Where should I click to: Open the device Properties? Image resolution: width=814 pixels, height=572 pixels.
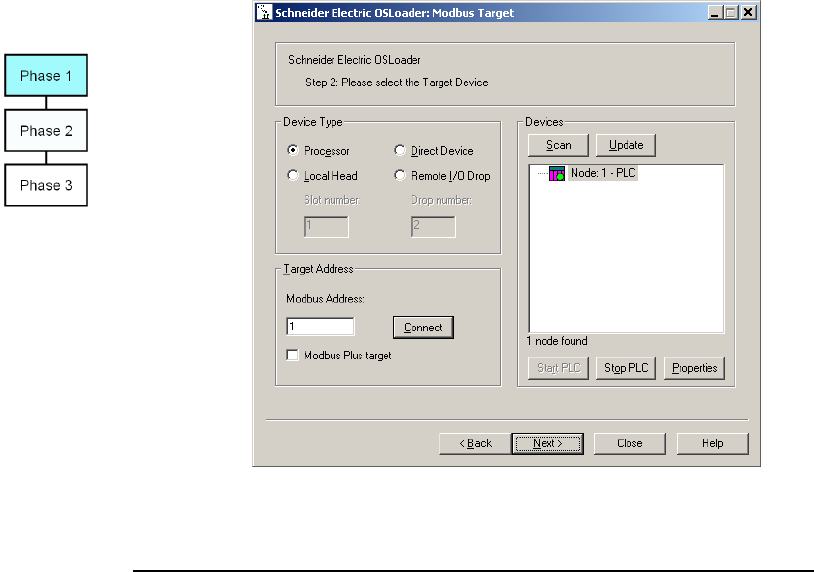pyautogui.click(x=694, y=368)
